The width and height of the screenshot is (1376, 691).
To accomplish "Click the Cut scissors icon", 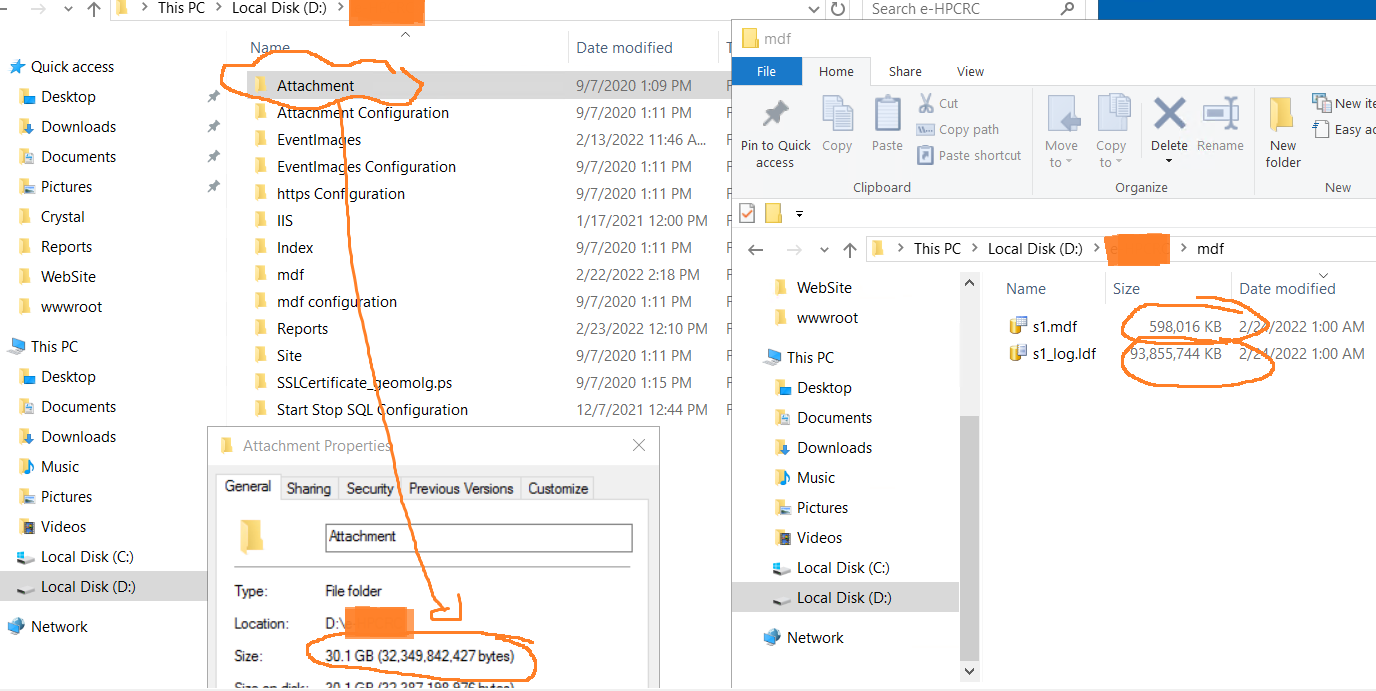I will tap(926, 103).
